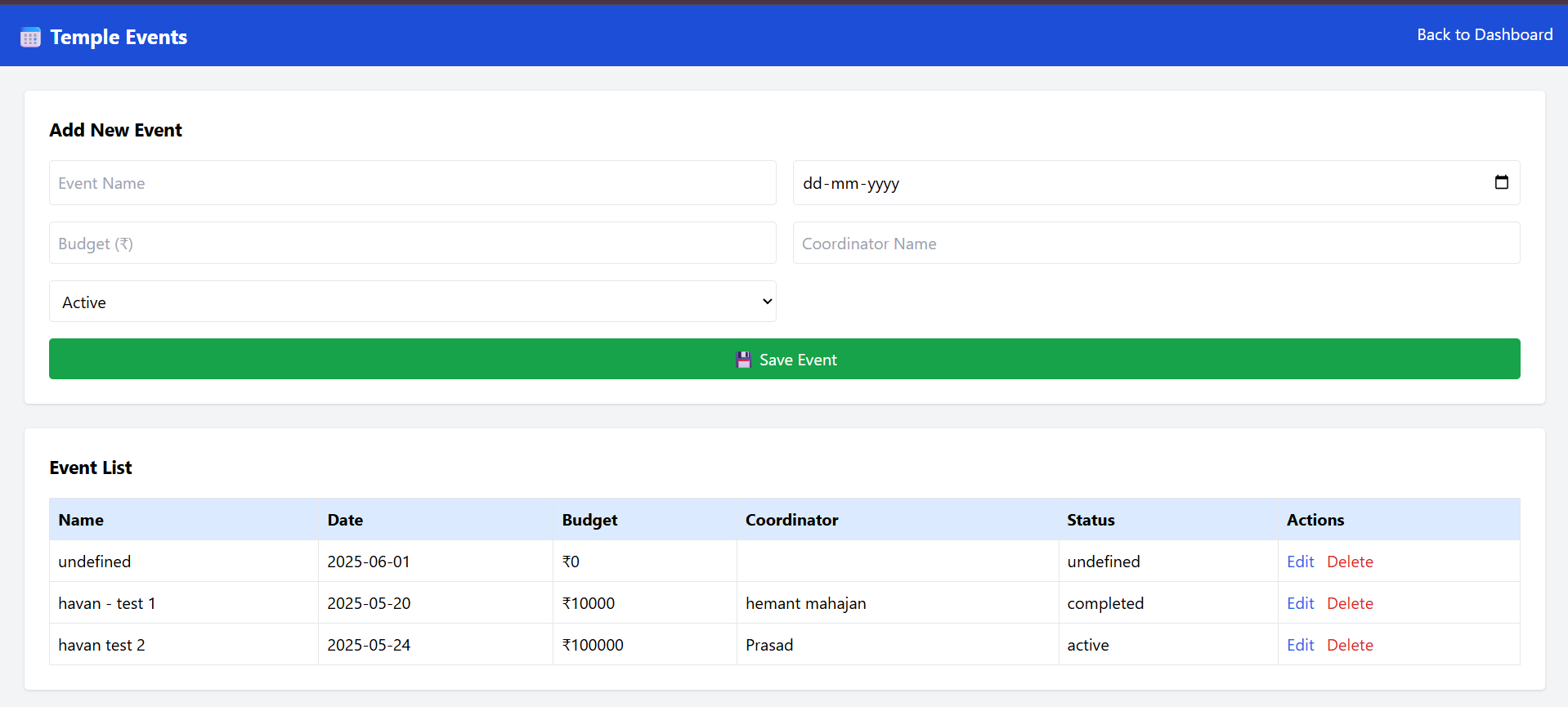1568x707 pixels.
Task: Delete the havan - test 1 event
Action: (x=1349, y=603)
